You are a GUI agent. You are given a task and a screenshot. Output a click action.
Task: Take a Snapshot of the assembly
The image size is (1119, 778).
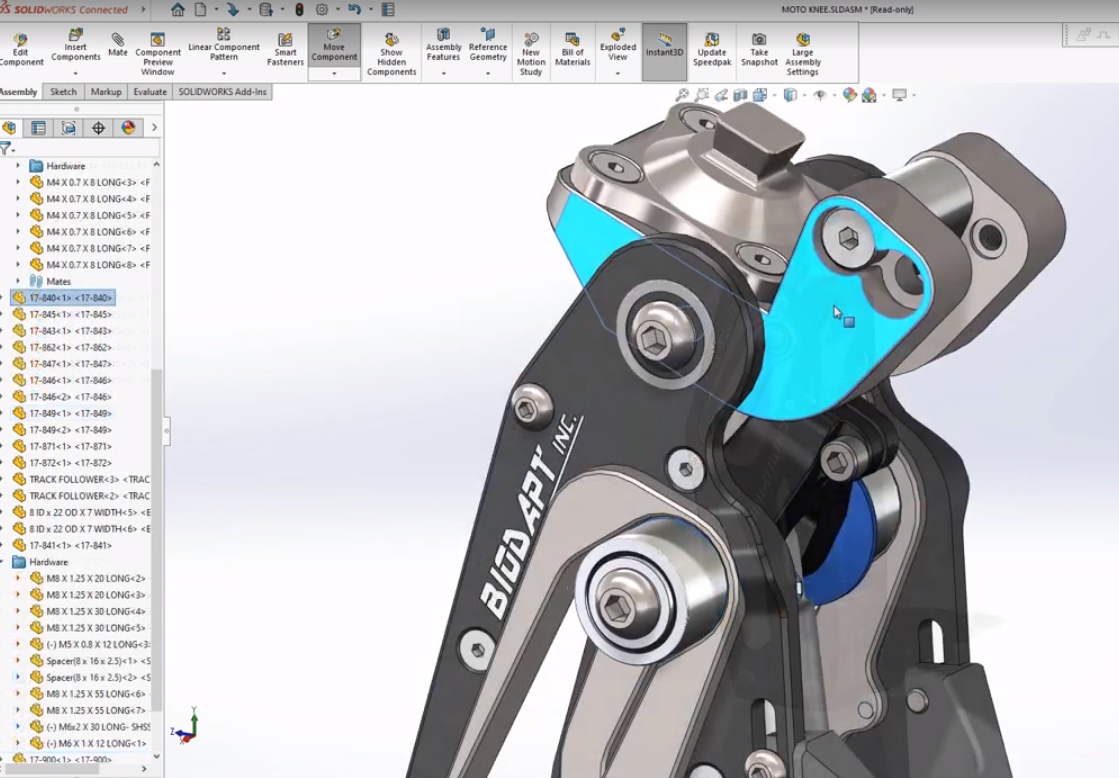pos(759,47)
